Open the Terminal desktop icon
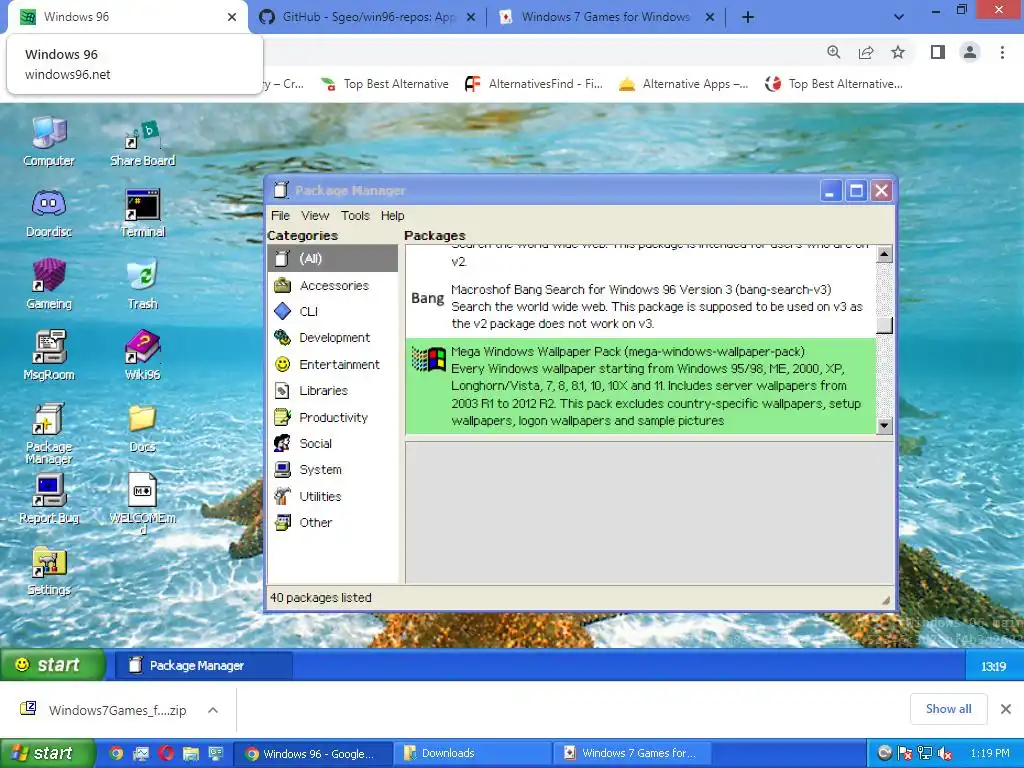This screenshot has height=768, width=1024. [x=142, y=213]
